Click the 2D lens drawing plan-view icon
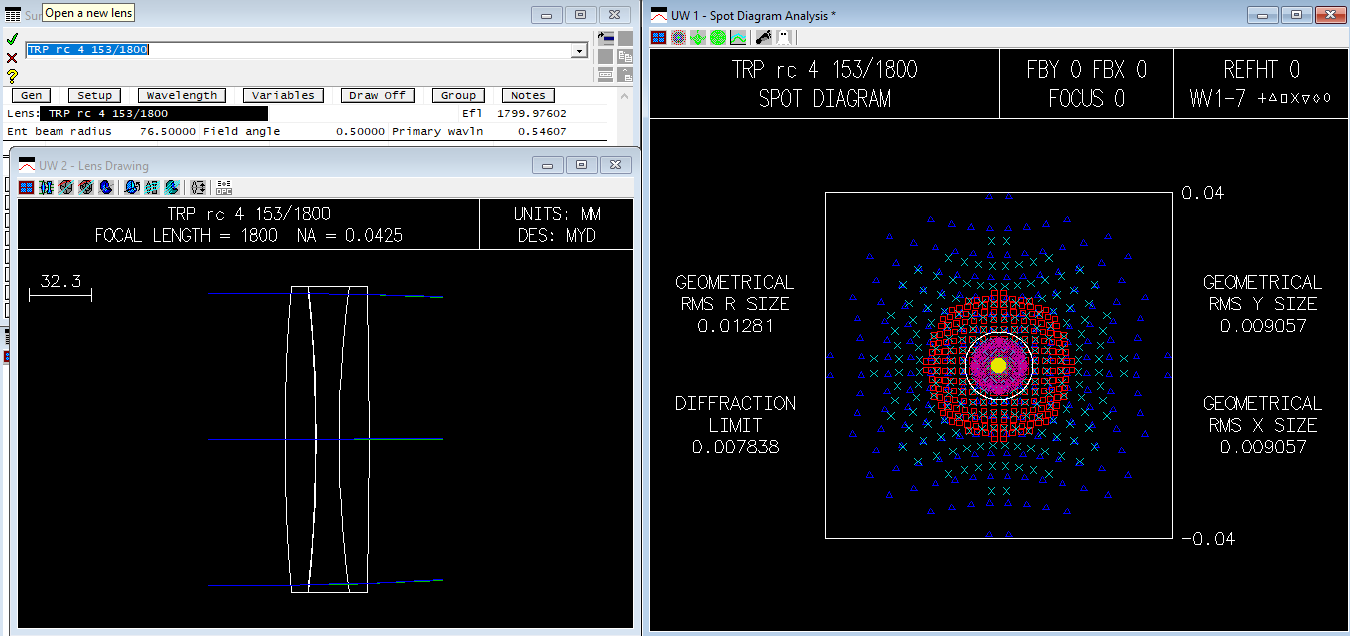The width and height of the screenshot is (1350, 636). coord(46,187)
